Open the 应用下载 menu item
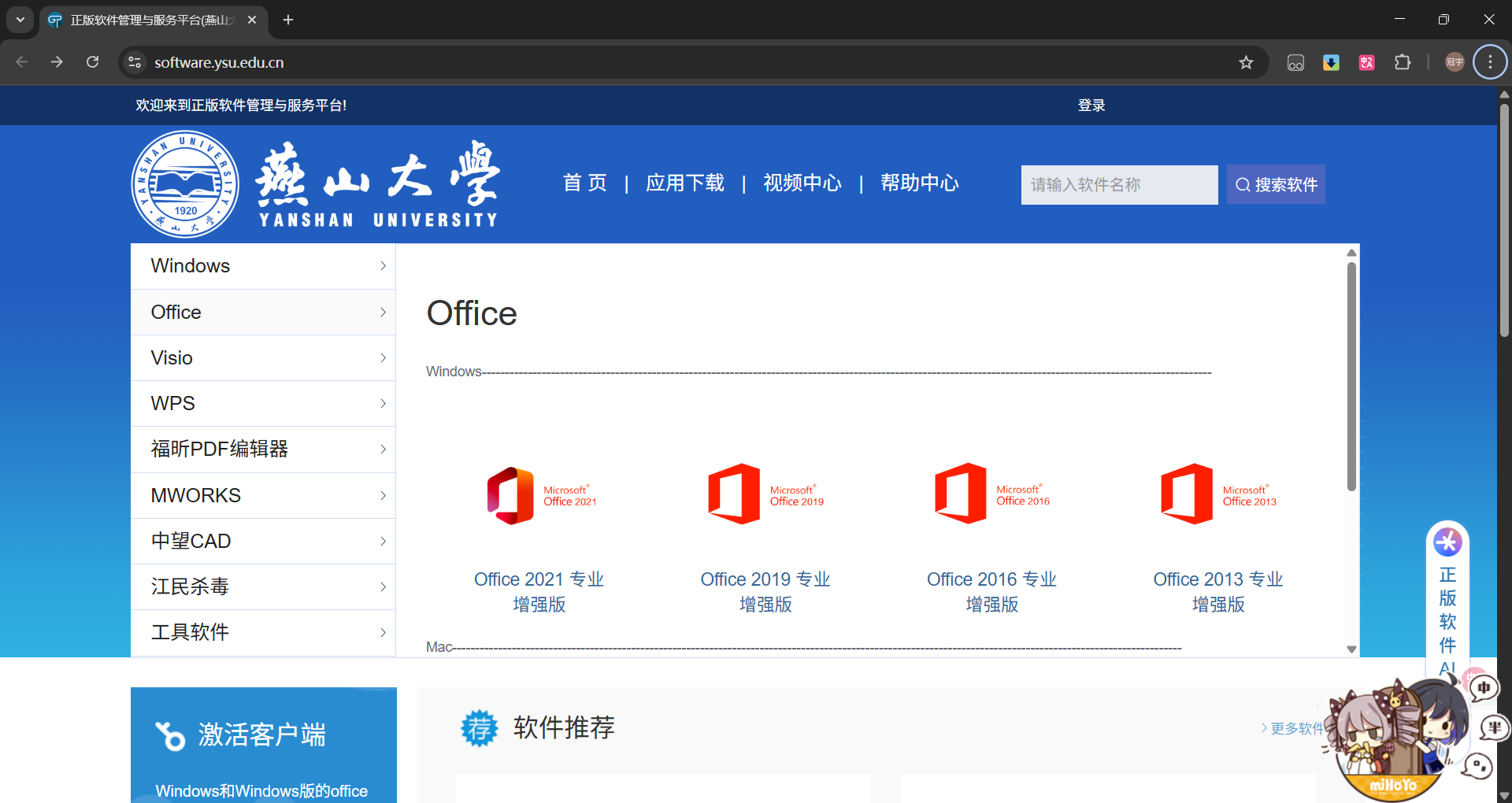Viewport: 1512px width, 803px height. (x=684, y=183)
